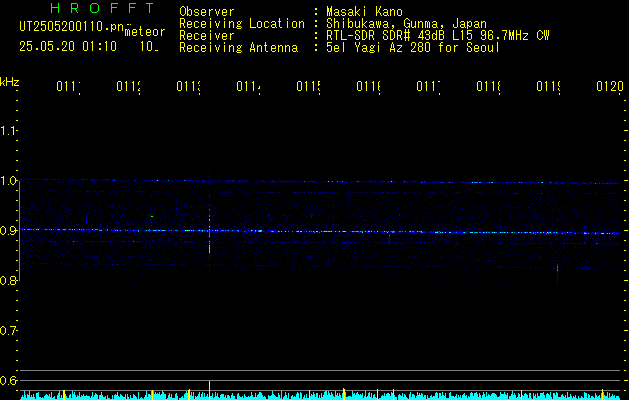This screenshot has width=629, height=400.
Task: Click the 0.6 kHz frequency label
Action: pyautogui.click(x=8, y=380)
